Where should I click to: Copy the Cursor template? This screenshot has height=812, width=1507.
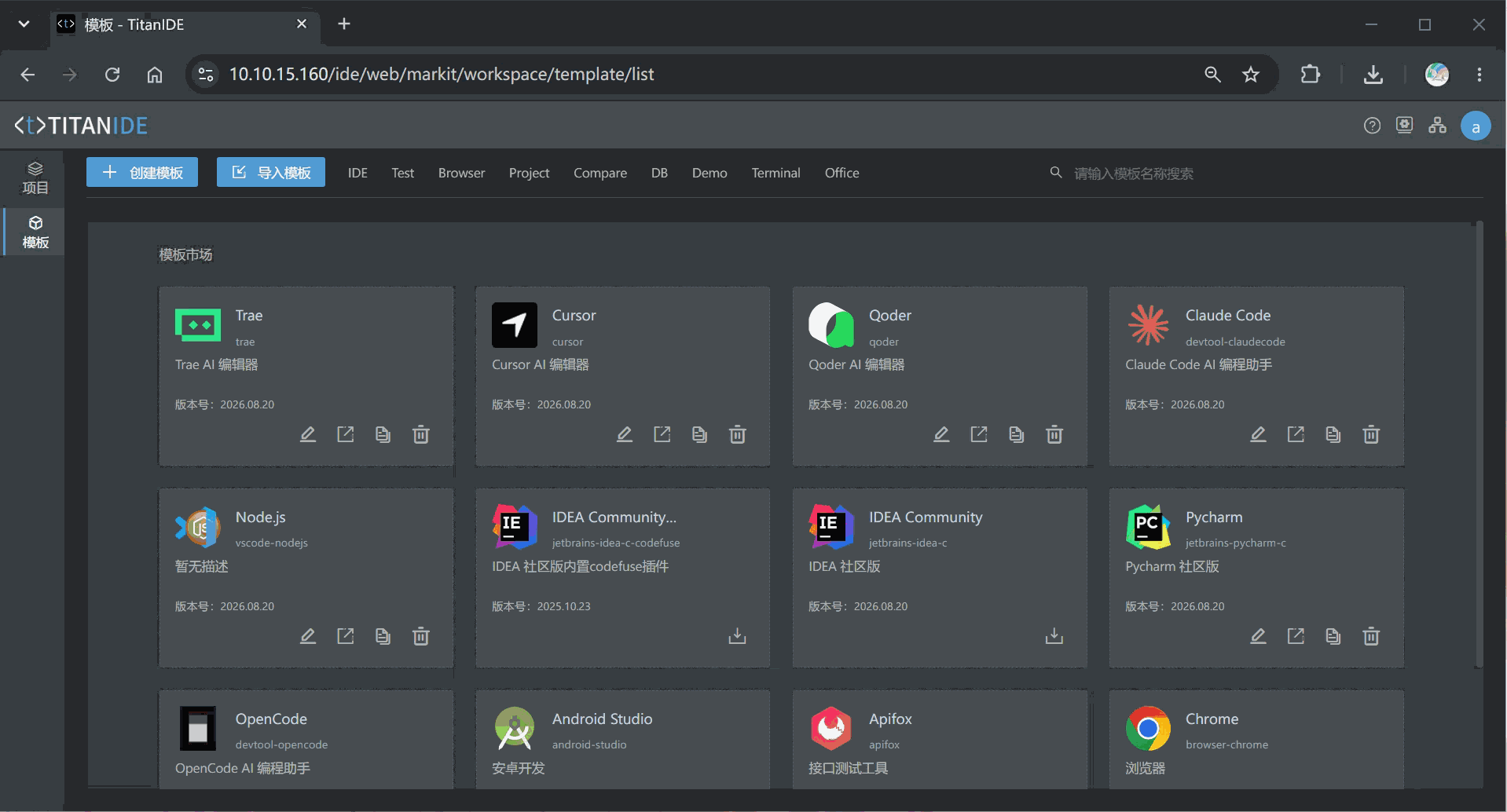click(x=699, y=434)
